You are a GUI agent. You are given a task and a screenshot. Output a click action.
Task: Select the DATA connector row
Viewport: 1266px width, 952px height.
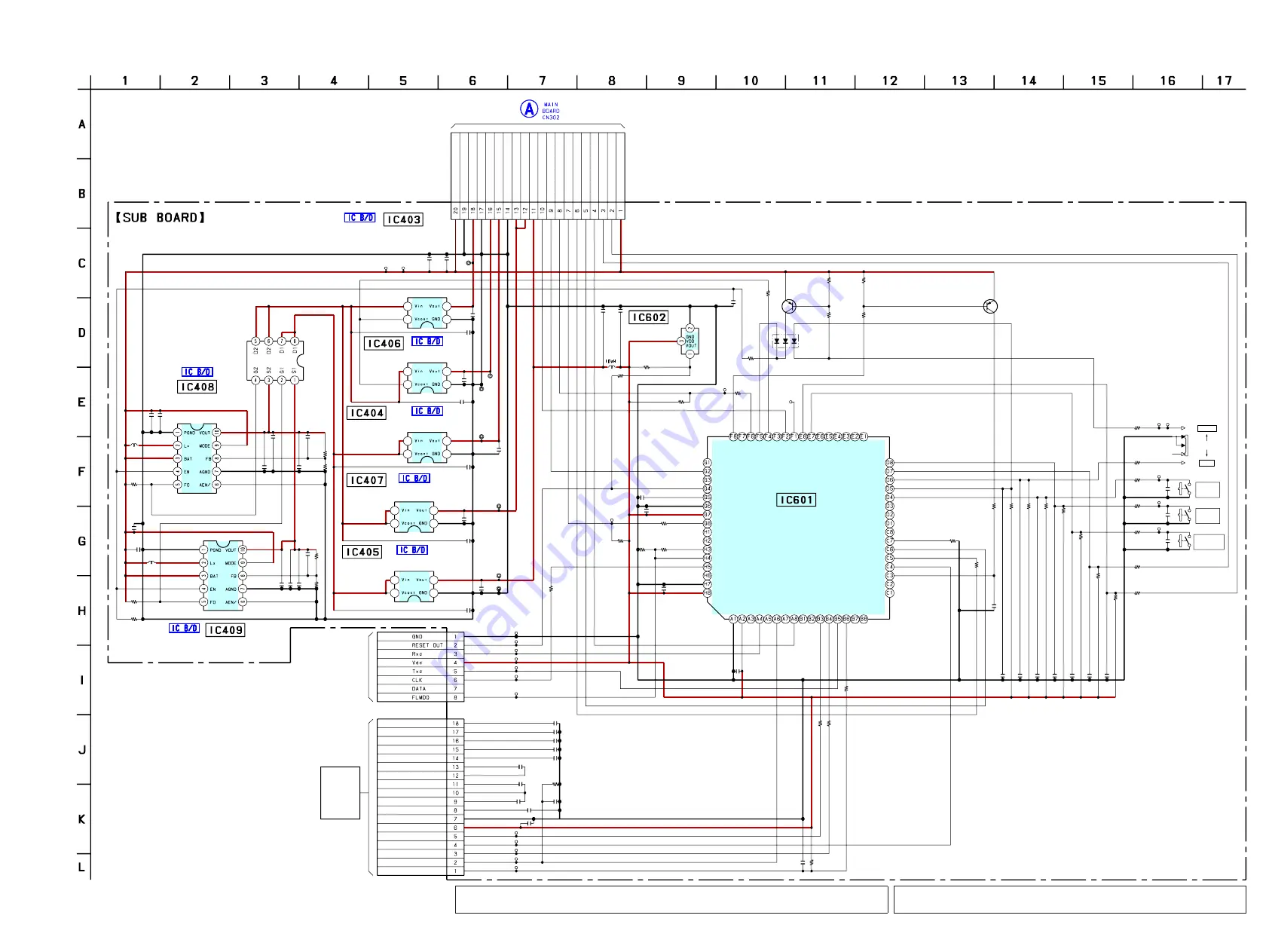420,689
